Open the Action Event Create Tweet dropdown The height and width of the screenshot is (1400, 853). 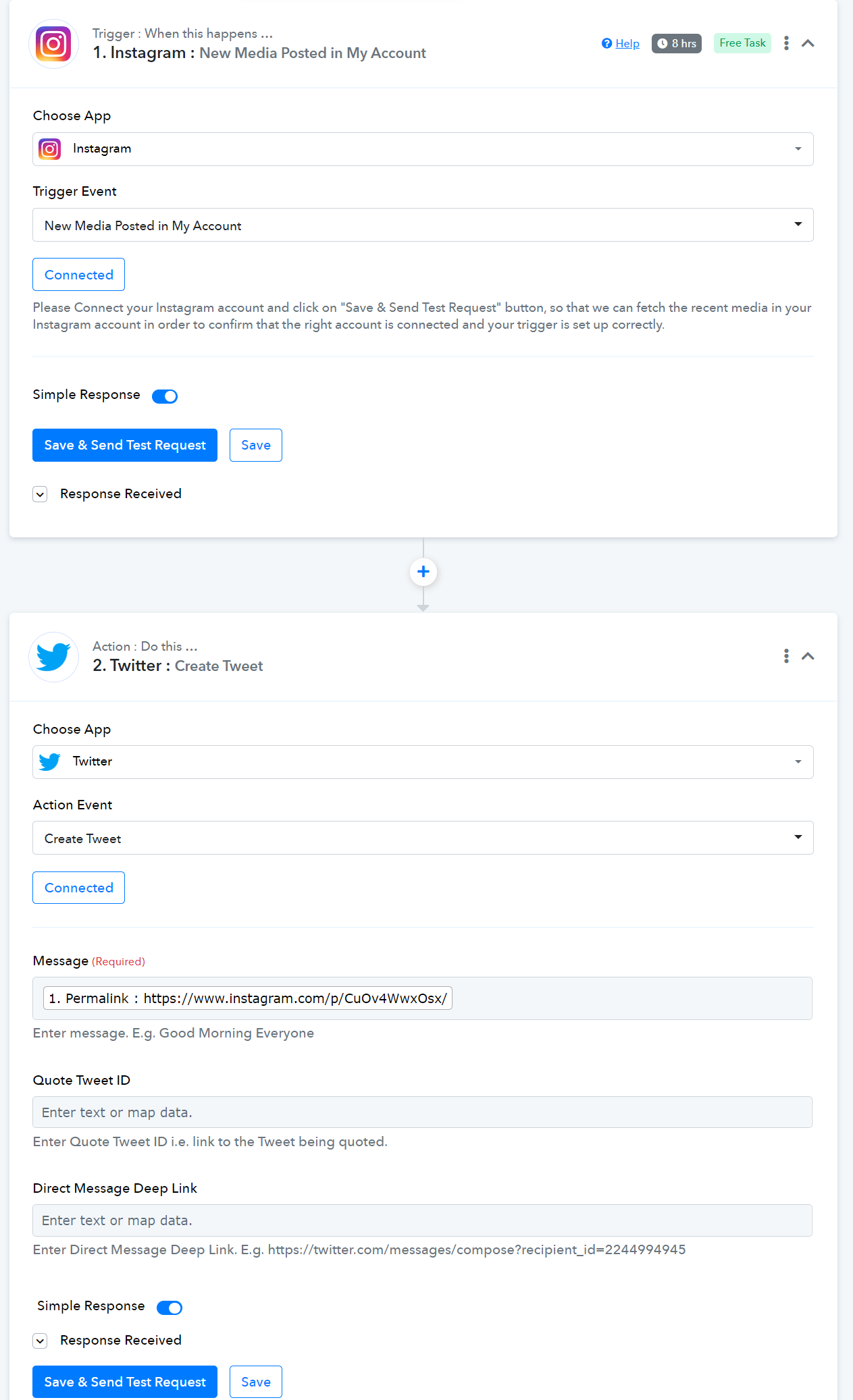423,838
